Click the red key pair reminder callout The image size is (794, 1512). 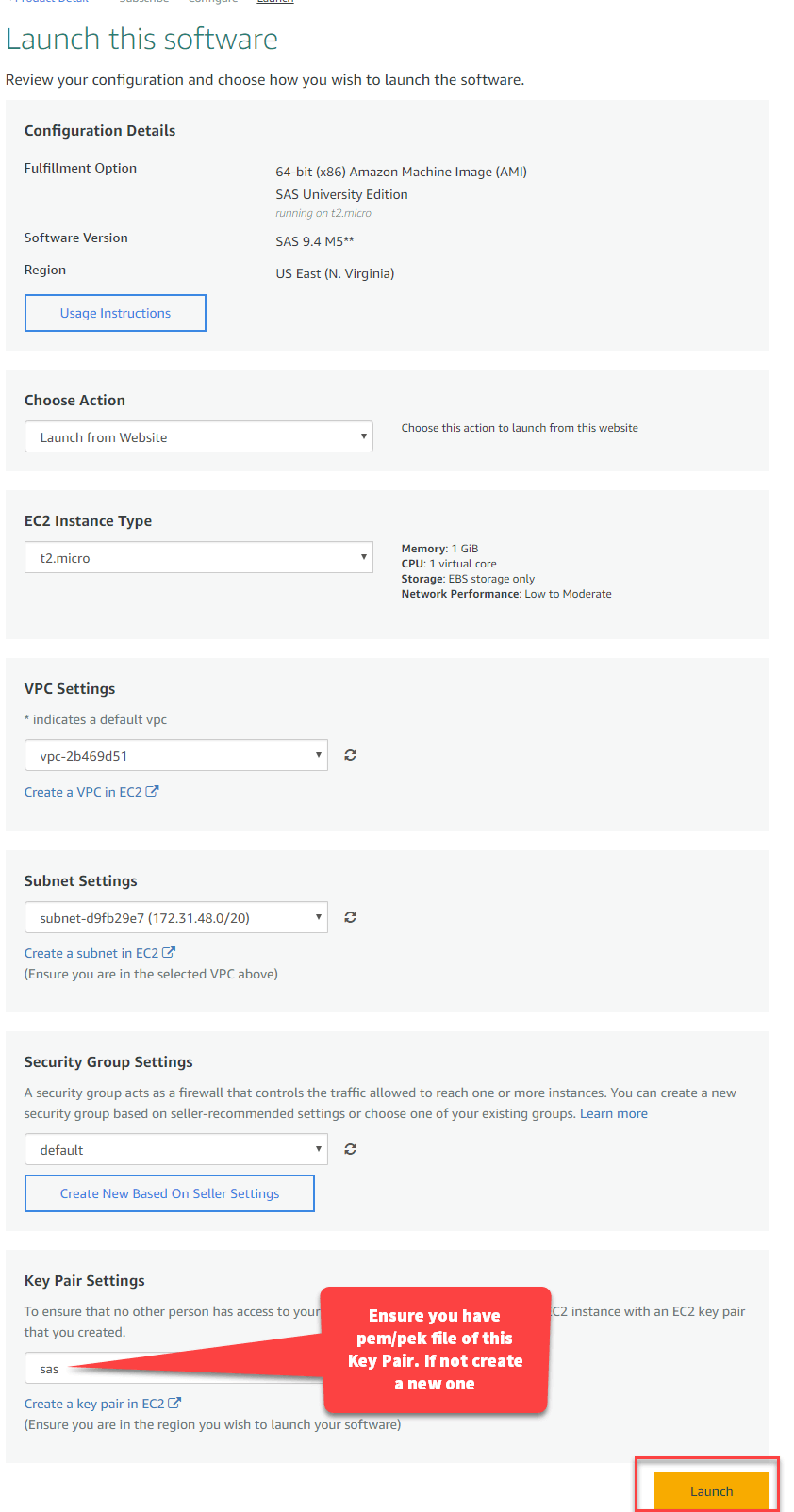(x=435, y=1350)
